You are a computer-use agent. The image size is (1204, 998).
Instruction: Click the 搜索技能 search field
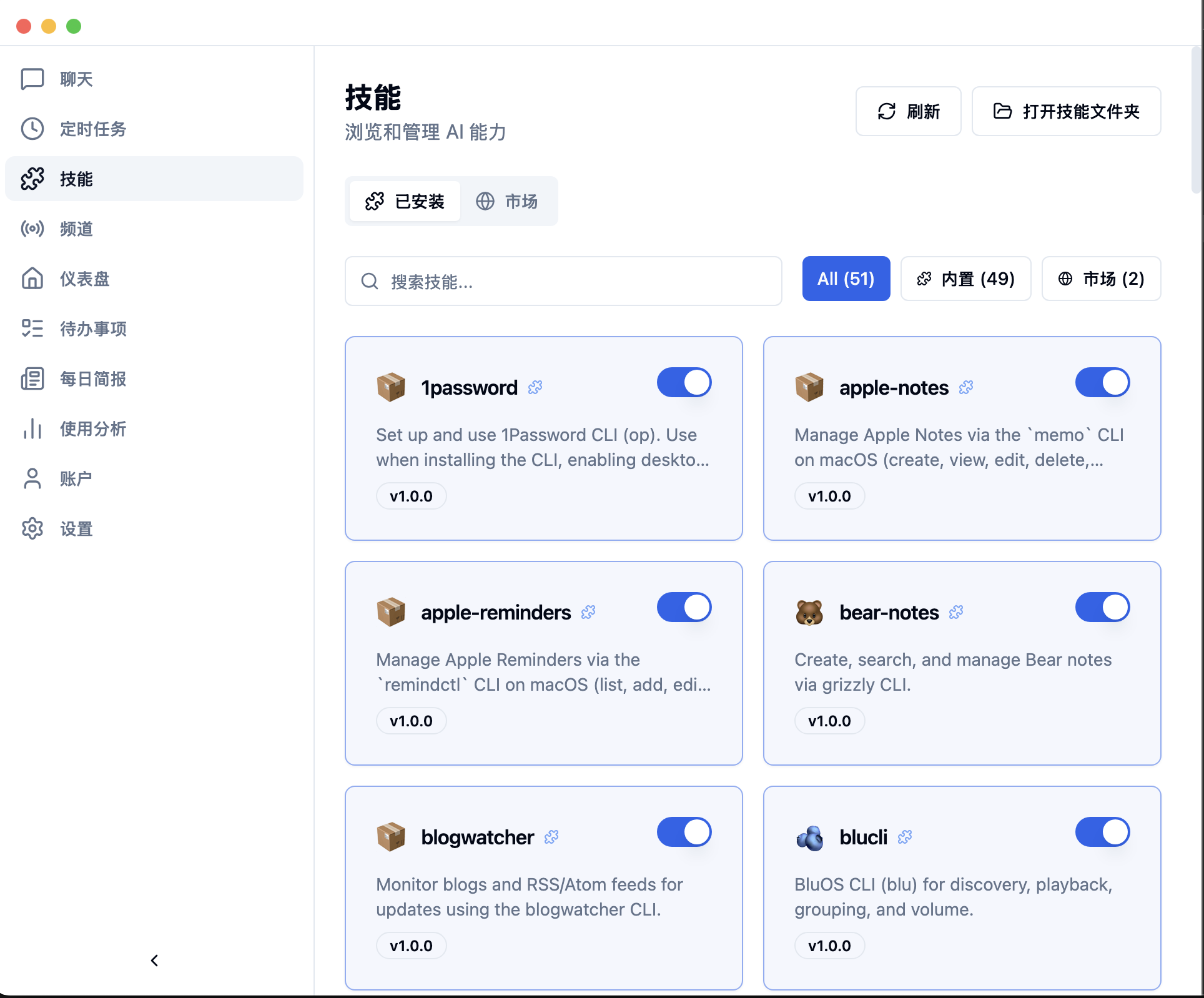tap(562, 282)
